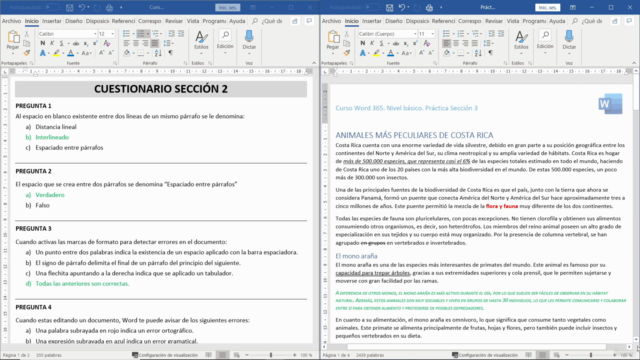
Task: Toggle Autoguardado switch in left window
Action: coord(51,7)
